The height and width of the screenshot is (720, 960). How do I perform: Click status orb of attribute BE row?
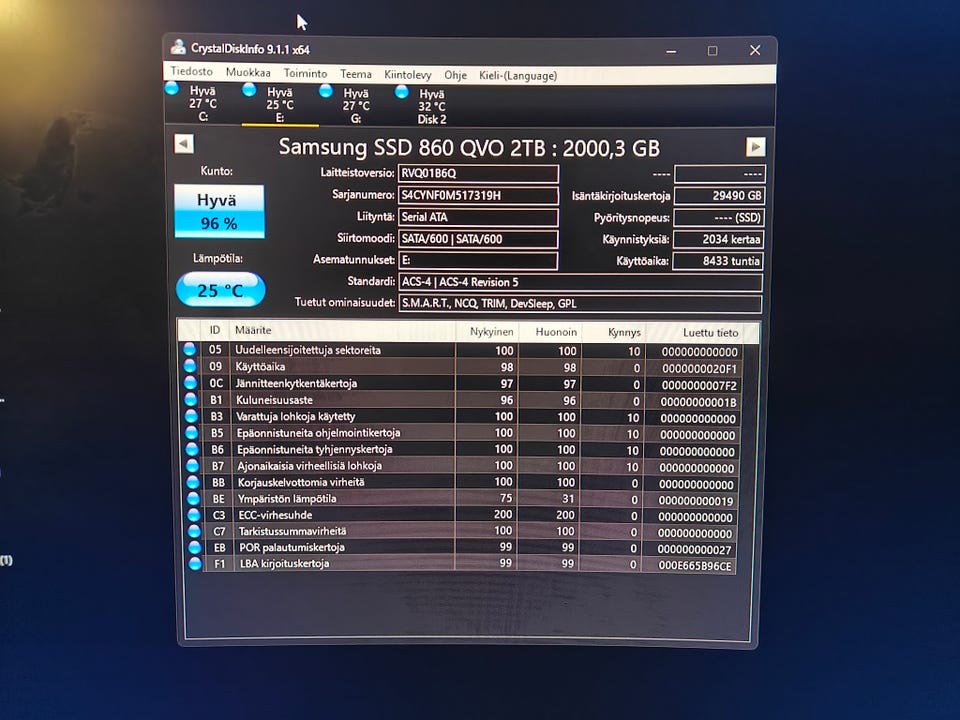coord(193,498)
